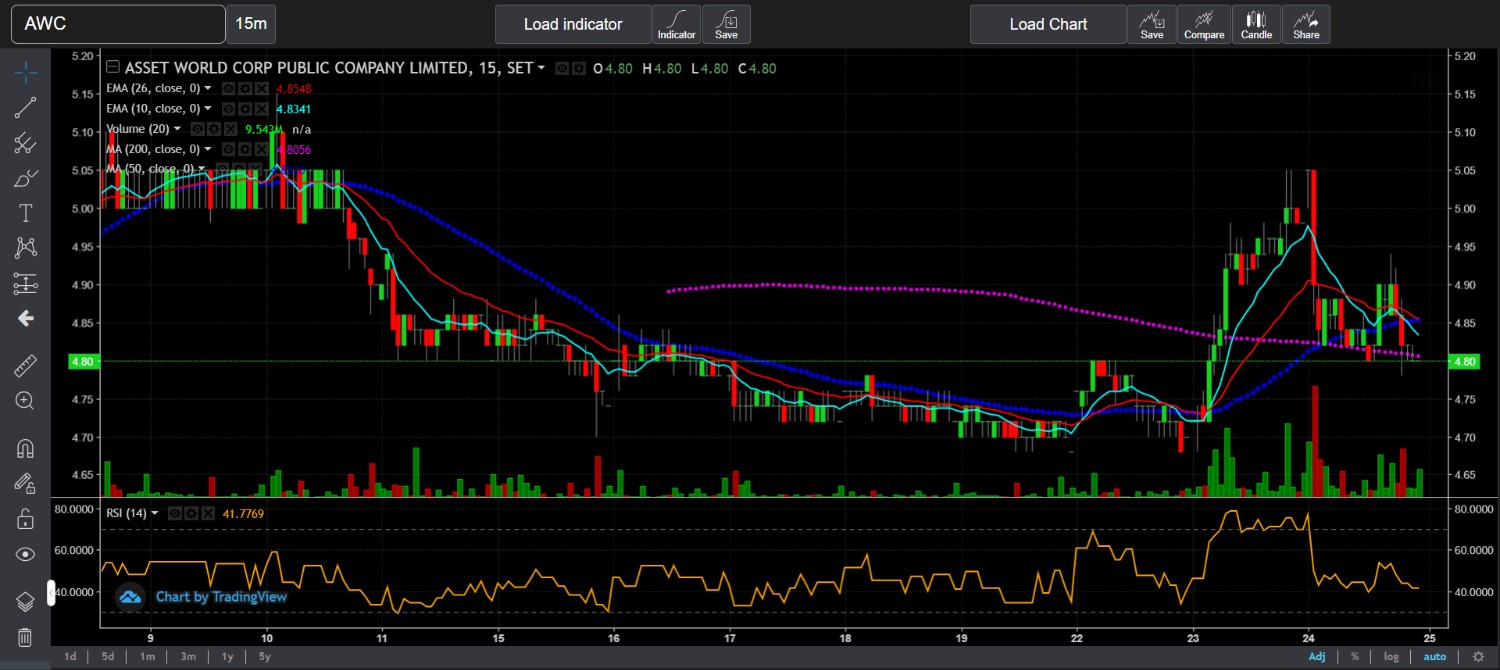This screenshot has height=670, width=1500.
Task: Select the pitchfork drawing tool
Action: (26, 143)
